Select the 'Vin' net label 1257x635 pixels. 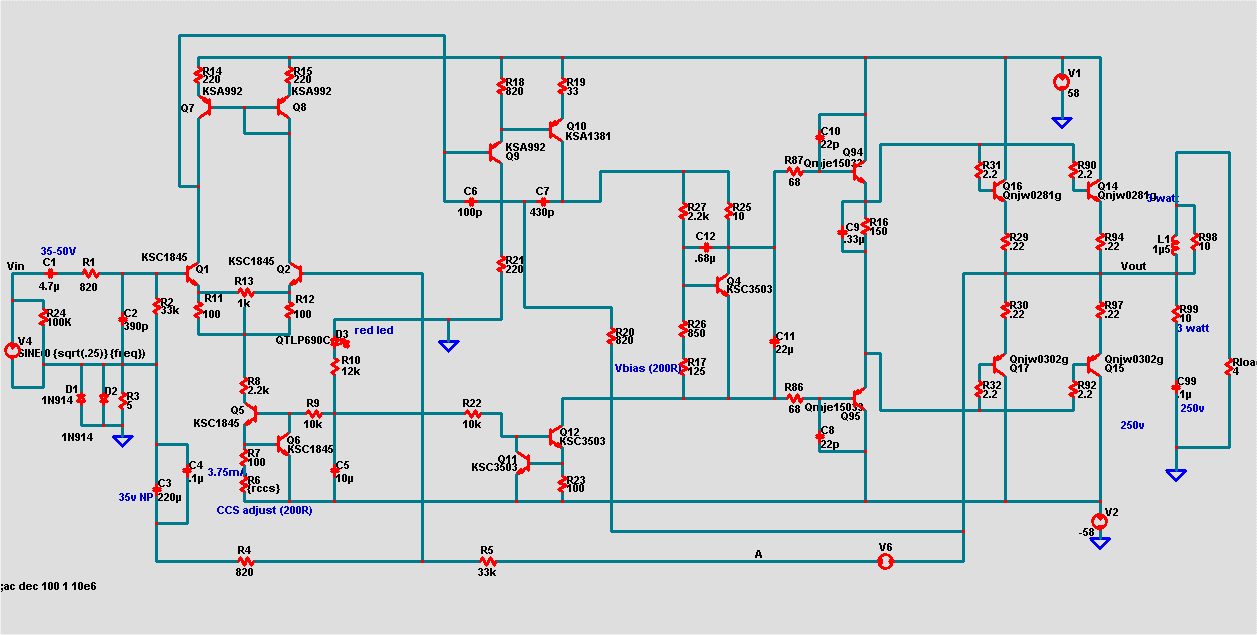point(15,265)
